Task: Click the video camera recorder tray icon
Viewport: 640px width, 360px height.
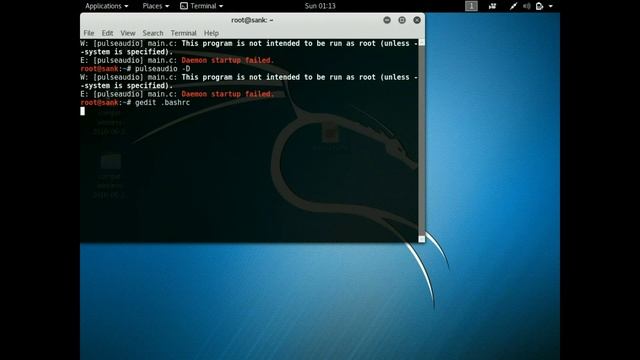Action: pos(493,6)
